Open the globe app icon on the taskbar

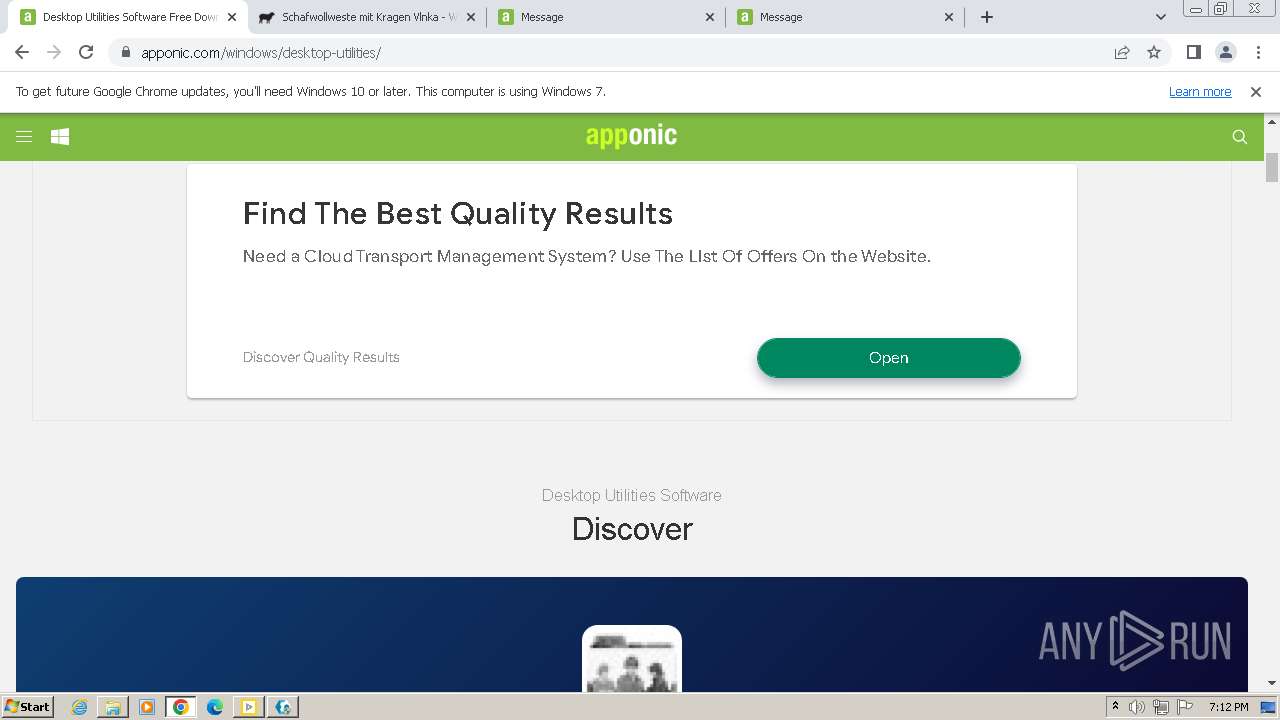click(x=283, y=707)
